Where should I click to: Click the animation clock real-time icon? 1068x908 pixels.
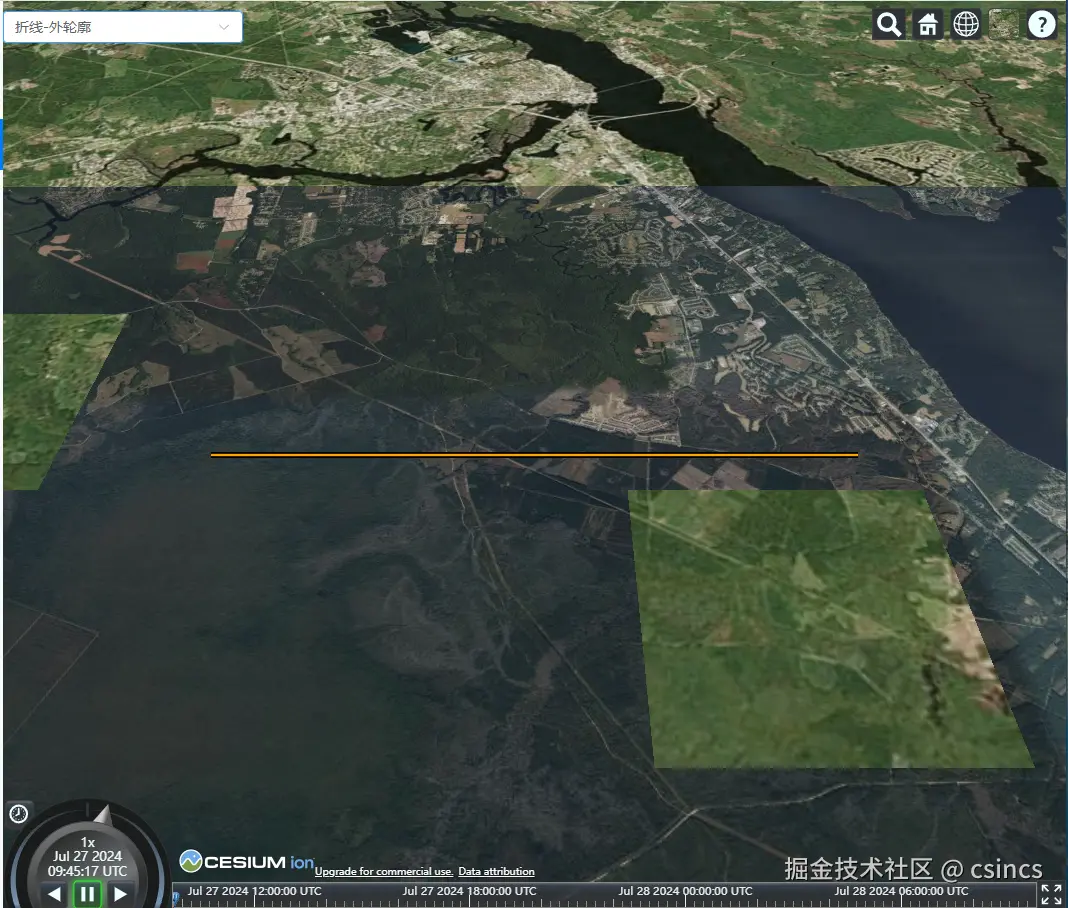click(x=18, y=813)
